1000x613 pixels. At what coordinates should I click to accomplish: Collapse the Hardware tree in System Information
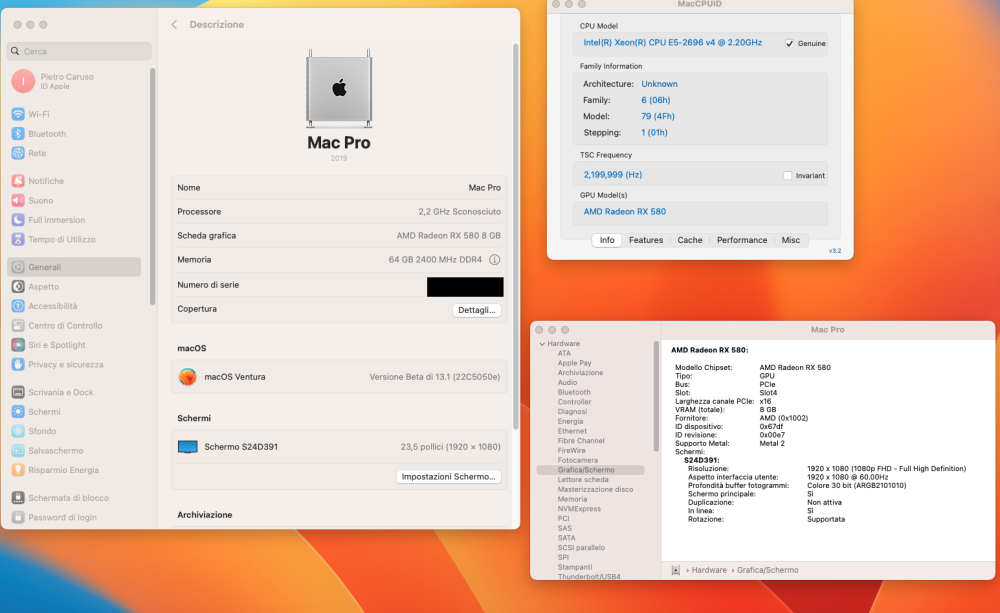pyautogui.click(x=542, y=344)
